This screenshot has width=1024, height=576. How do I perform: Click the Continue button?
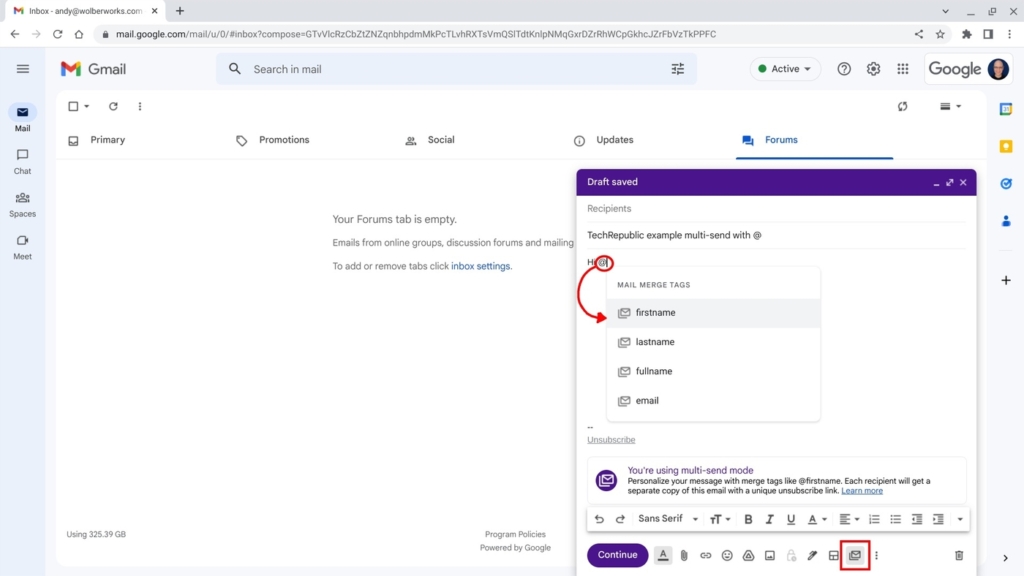(617, 555)
